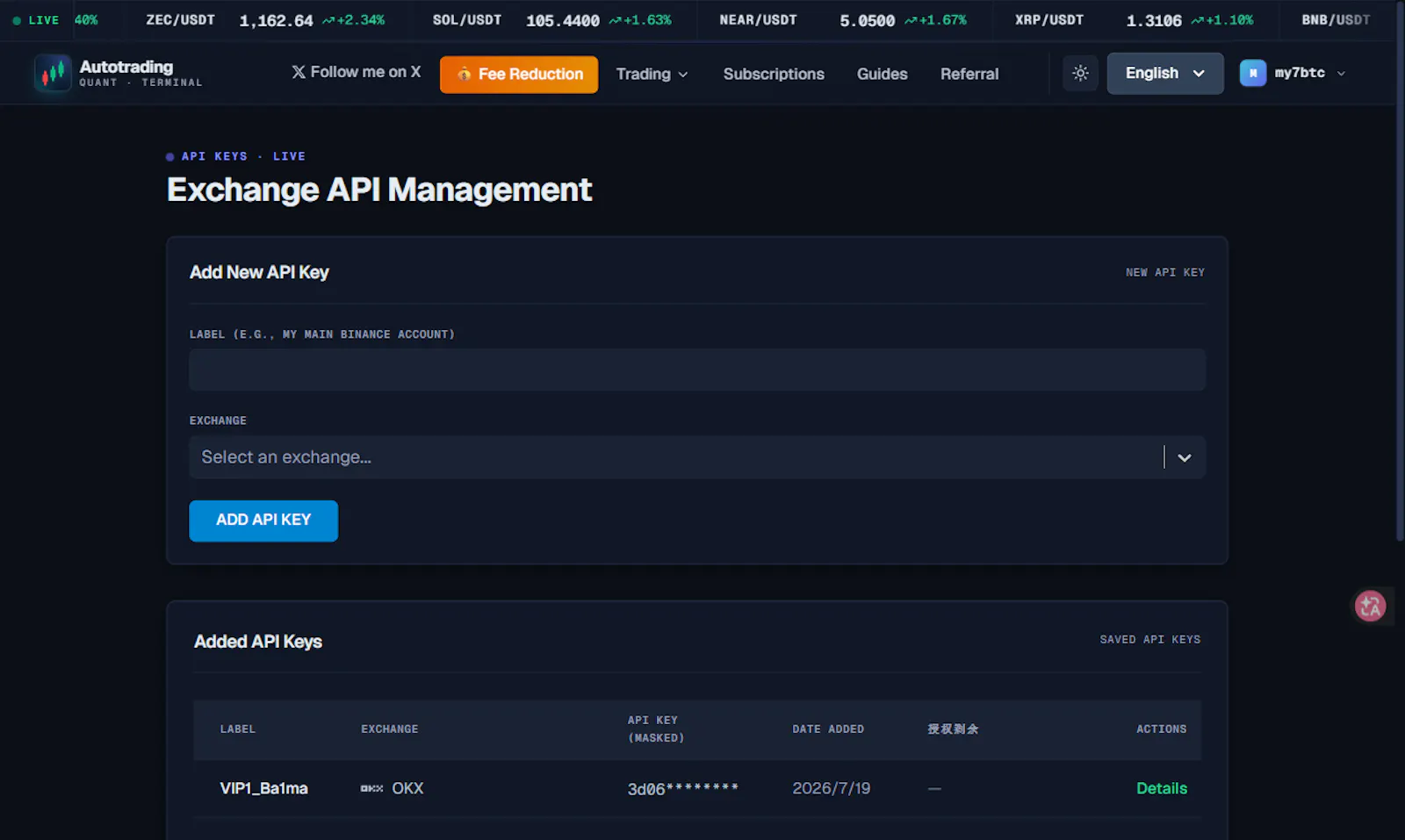Click the page vertical scrollbar
Image resolution: width=1405 pixels, height=840 pixels.
(x=1400, y=272)
